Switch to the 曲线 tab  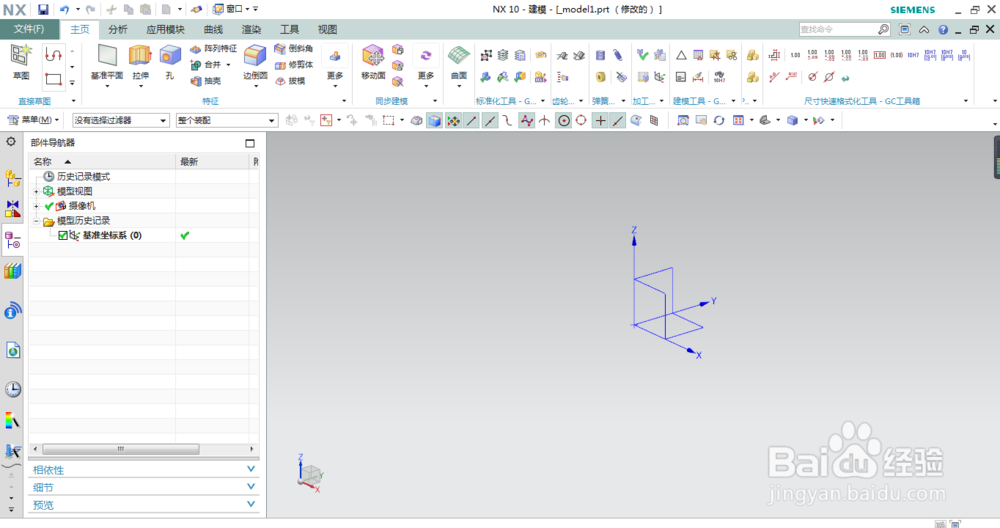213,29
